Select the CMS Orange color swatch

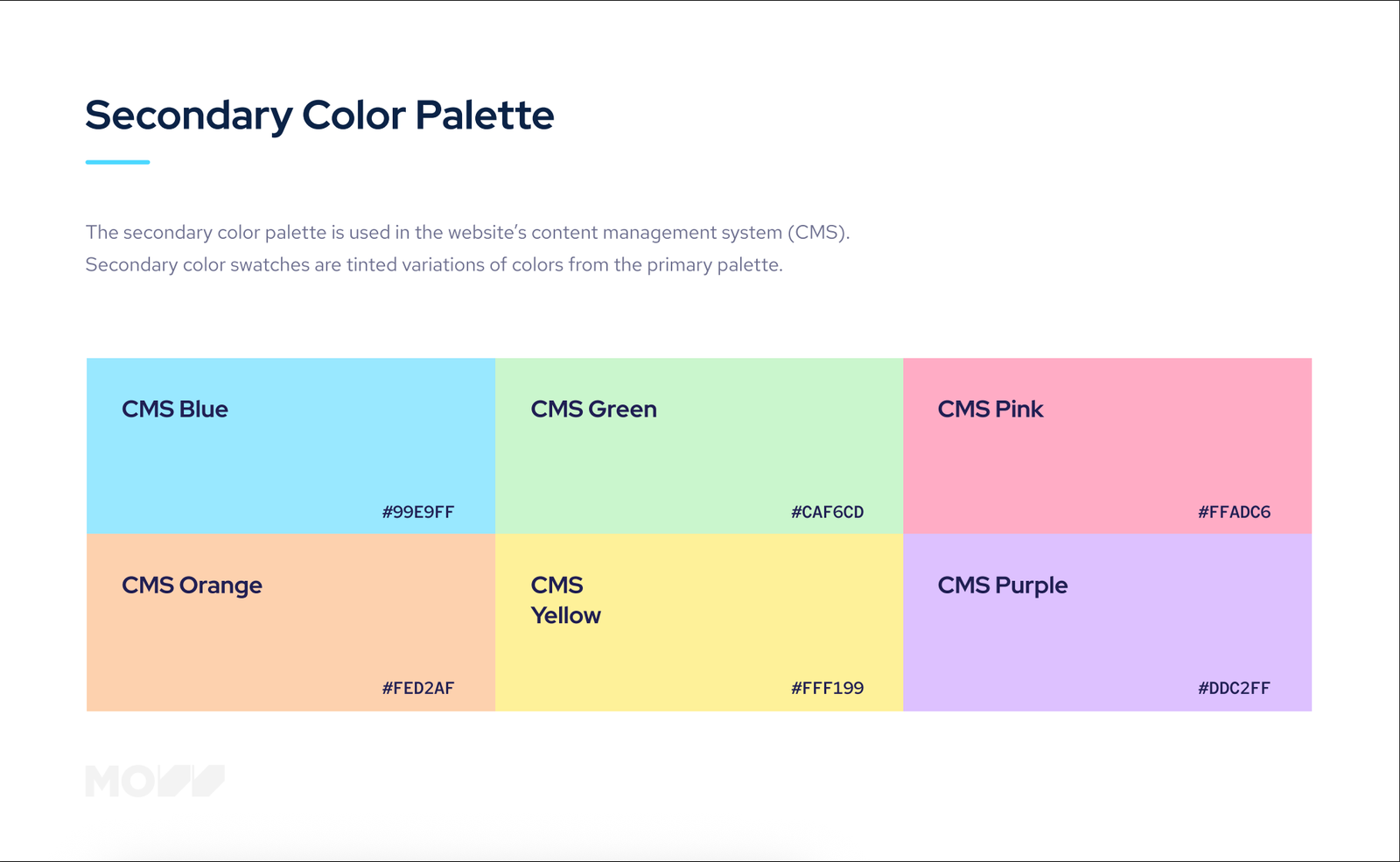290,622
